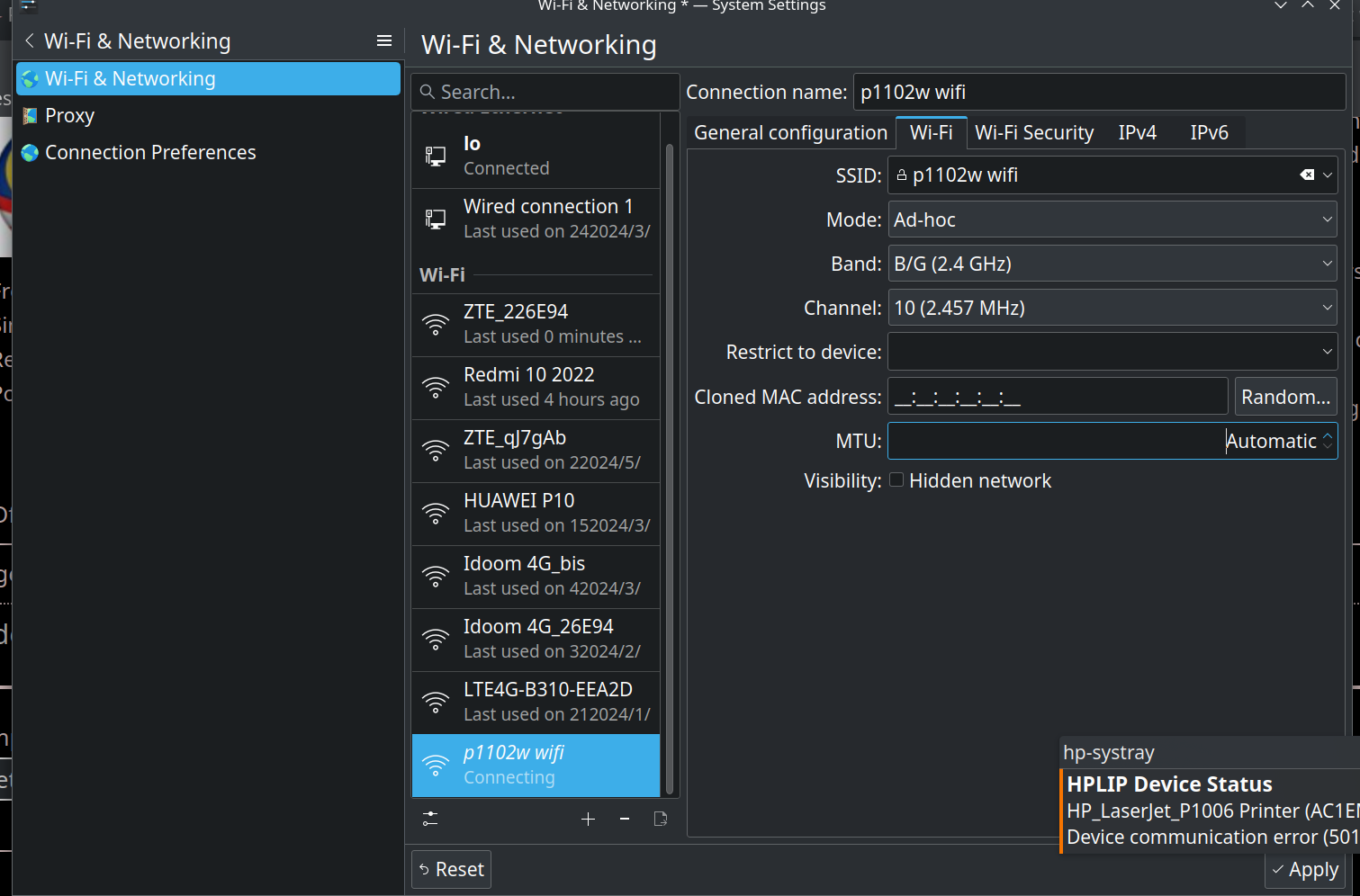Click the add new connection plus icon

coord(588,819)
